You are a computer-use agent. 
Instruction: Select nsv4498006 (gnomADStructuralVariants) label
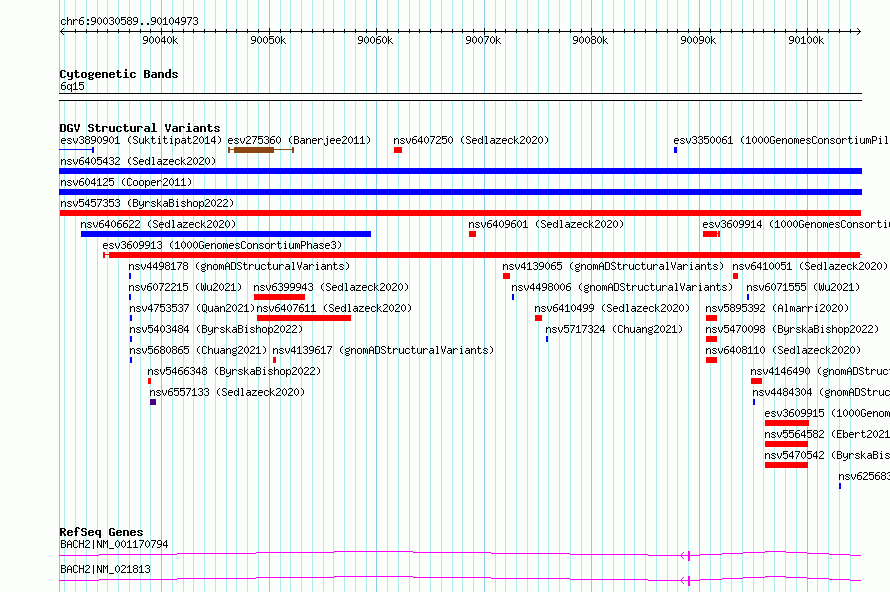[x=622, y=287]
